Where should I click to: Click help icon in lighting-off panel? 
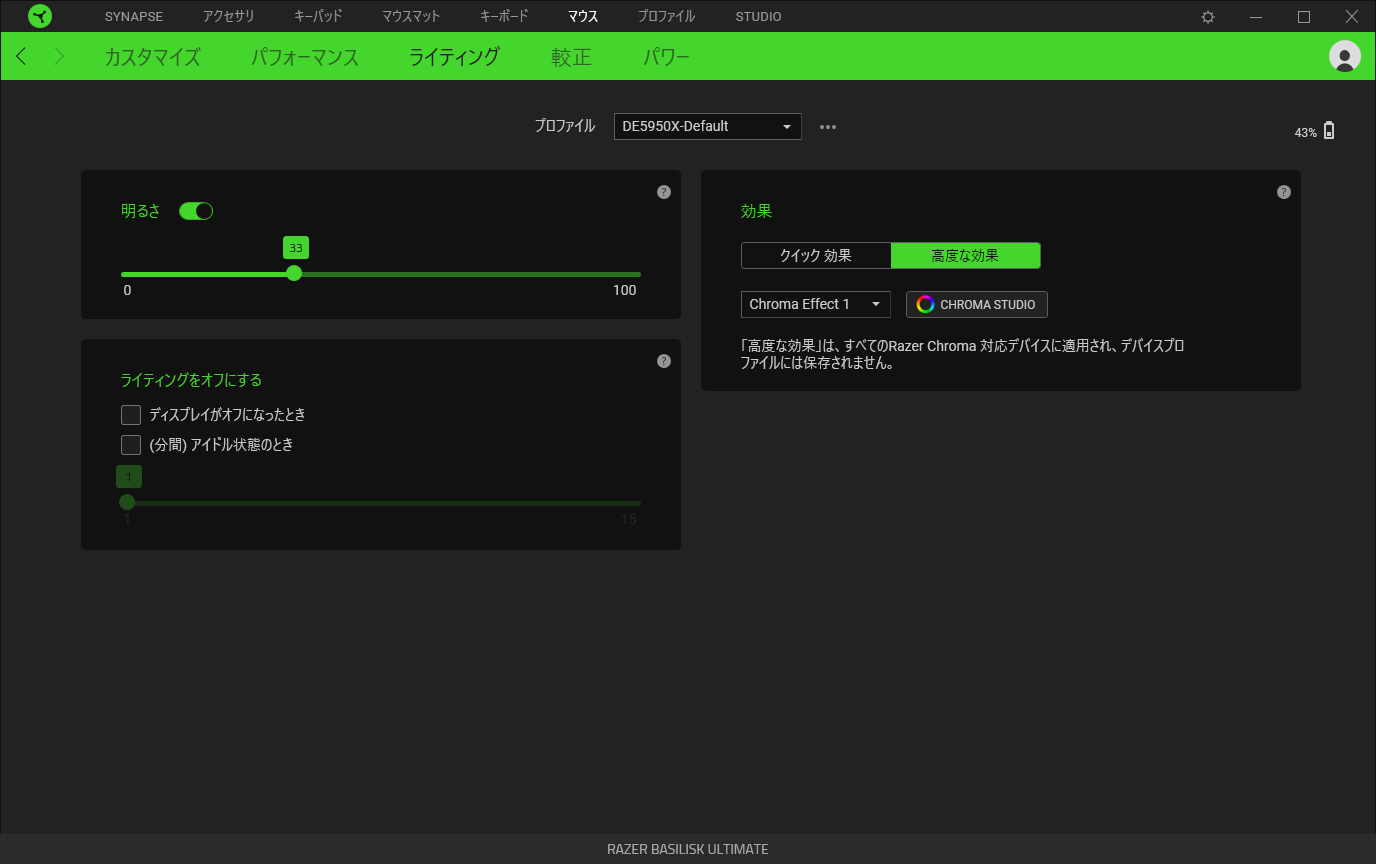(x=664, y=361)
